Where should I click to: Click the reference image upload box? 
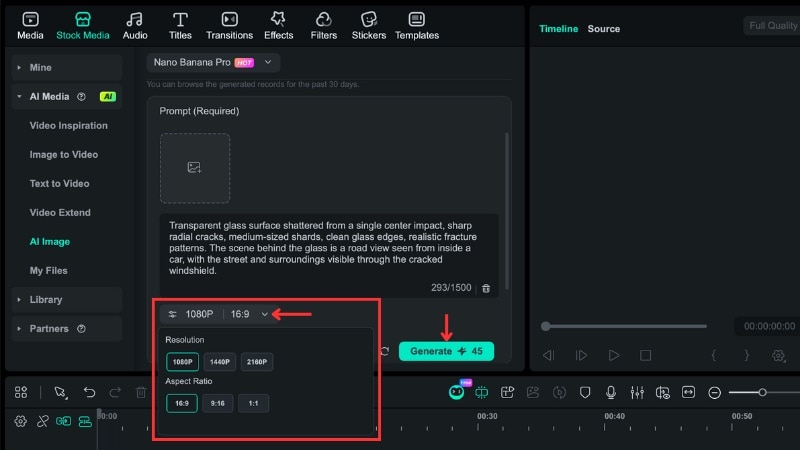[x=195, y=168]
